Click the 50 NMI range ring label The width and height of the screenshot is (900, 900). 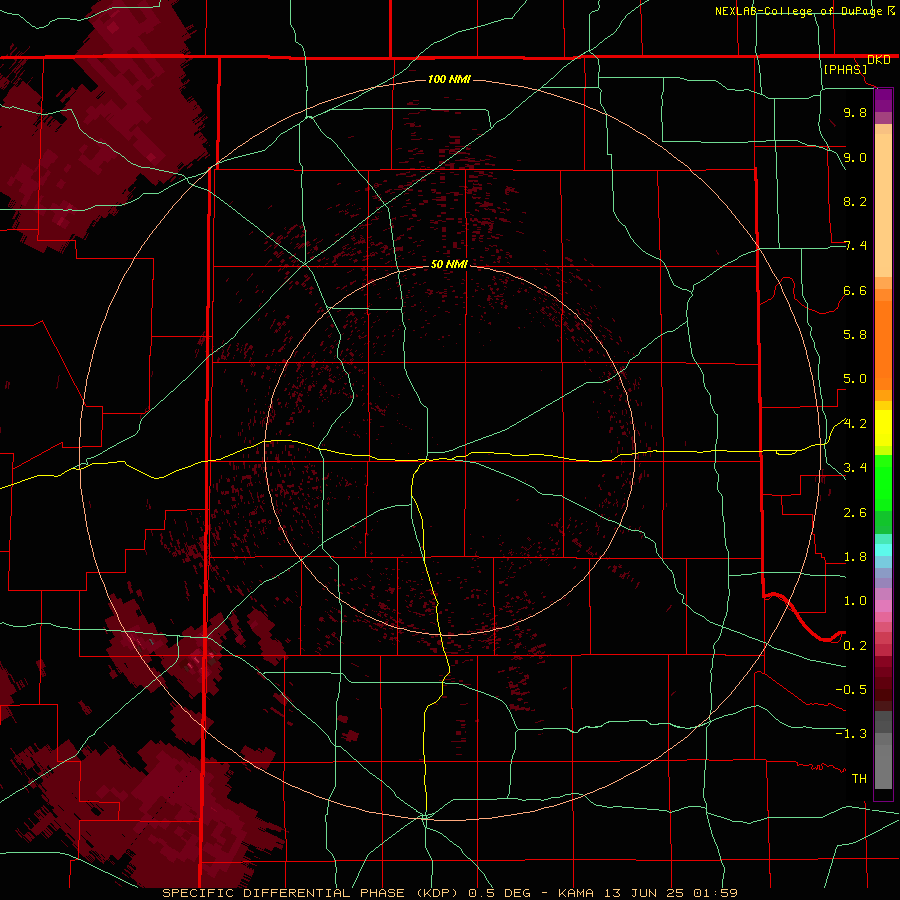click(449, 264)
